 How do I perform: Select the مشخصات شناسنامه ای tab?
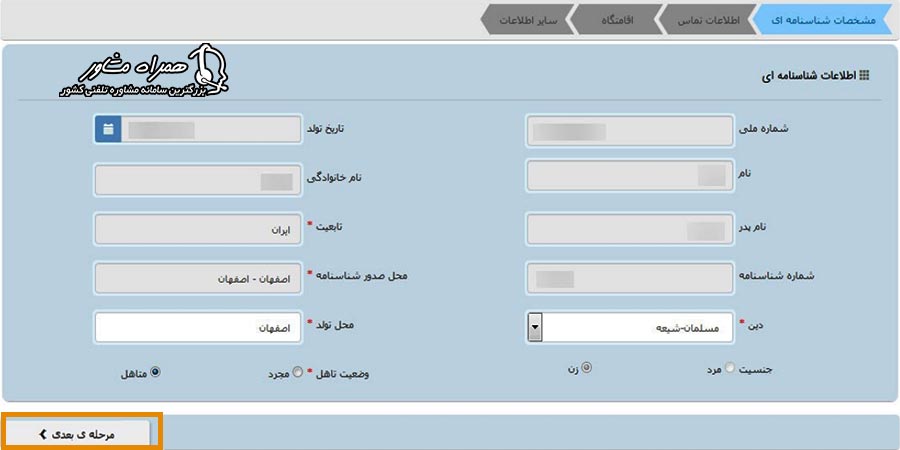pyautogui.click(x=825, y=20)
